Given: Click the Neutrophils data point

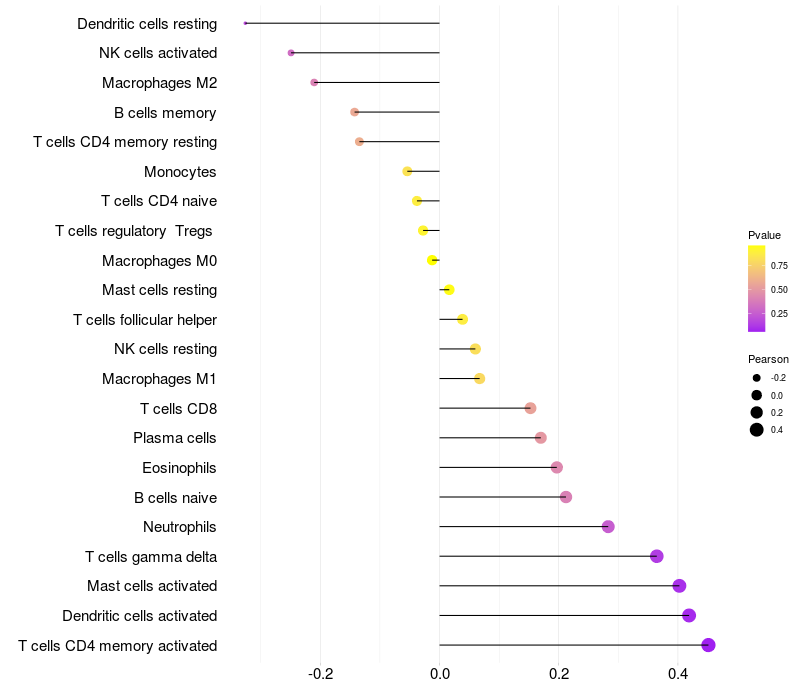Looking at the screenshot, I should [x=608, y=527].
